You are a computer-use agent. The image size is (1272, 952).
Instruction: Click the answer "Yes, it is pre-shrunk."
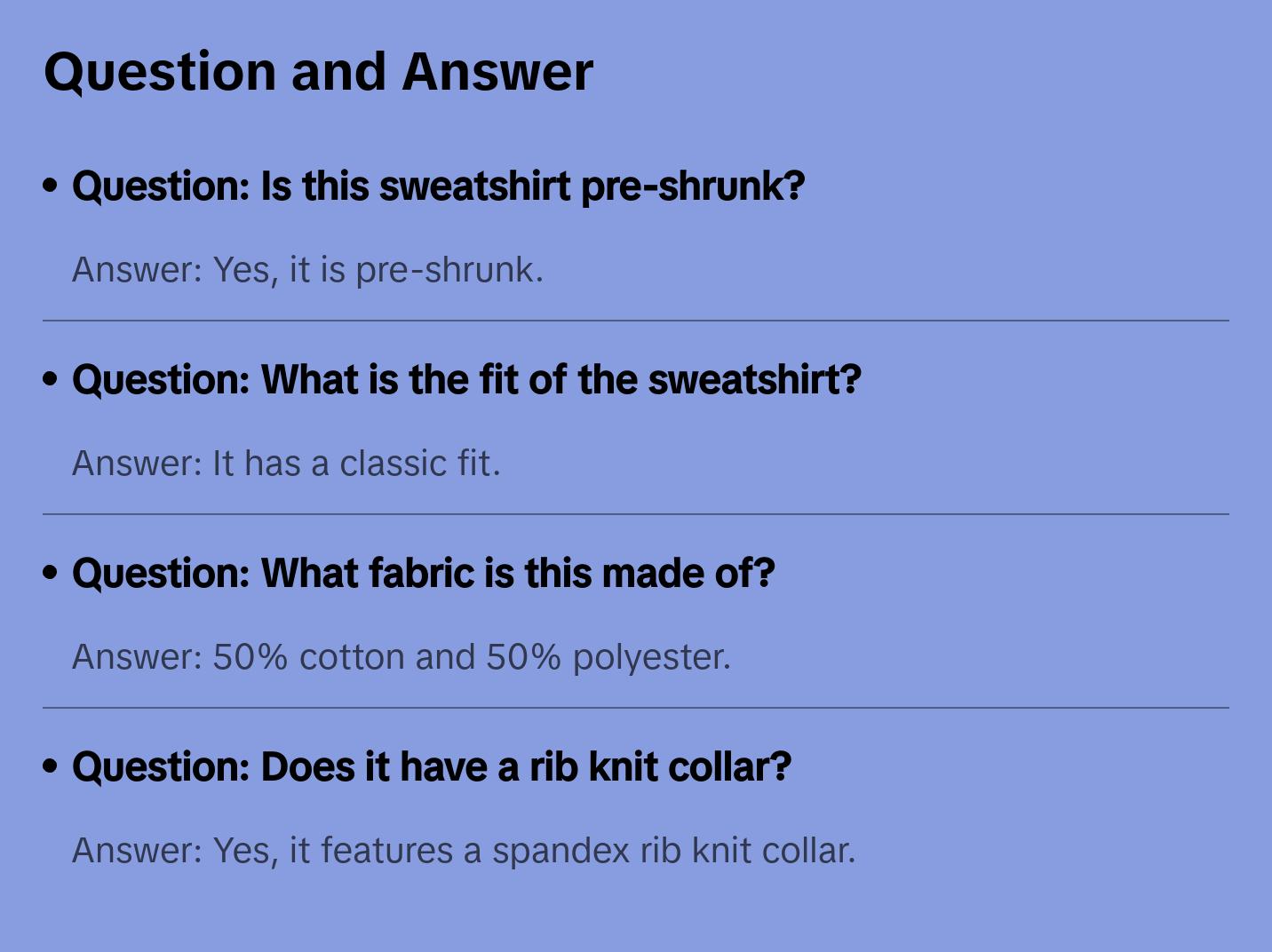pos(307,270)
